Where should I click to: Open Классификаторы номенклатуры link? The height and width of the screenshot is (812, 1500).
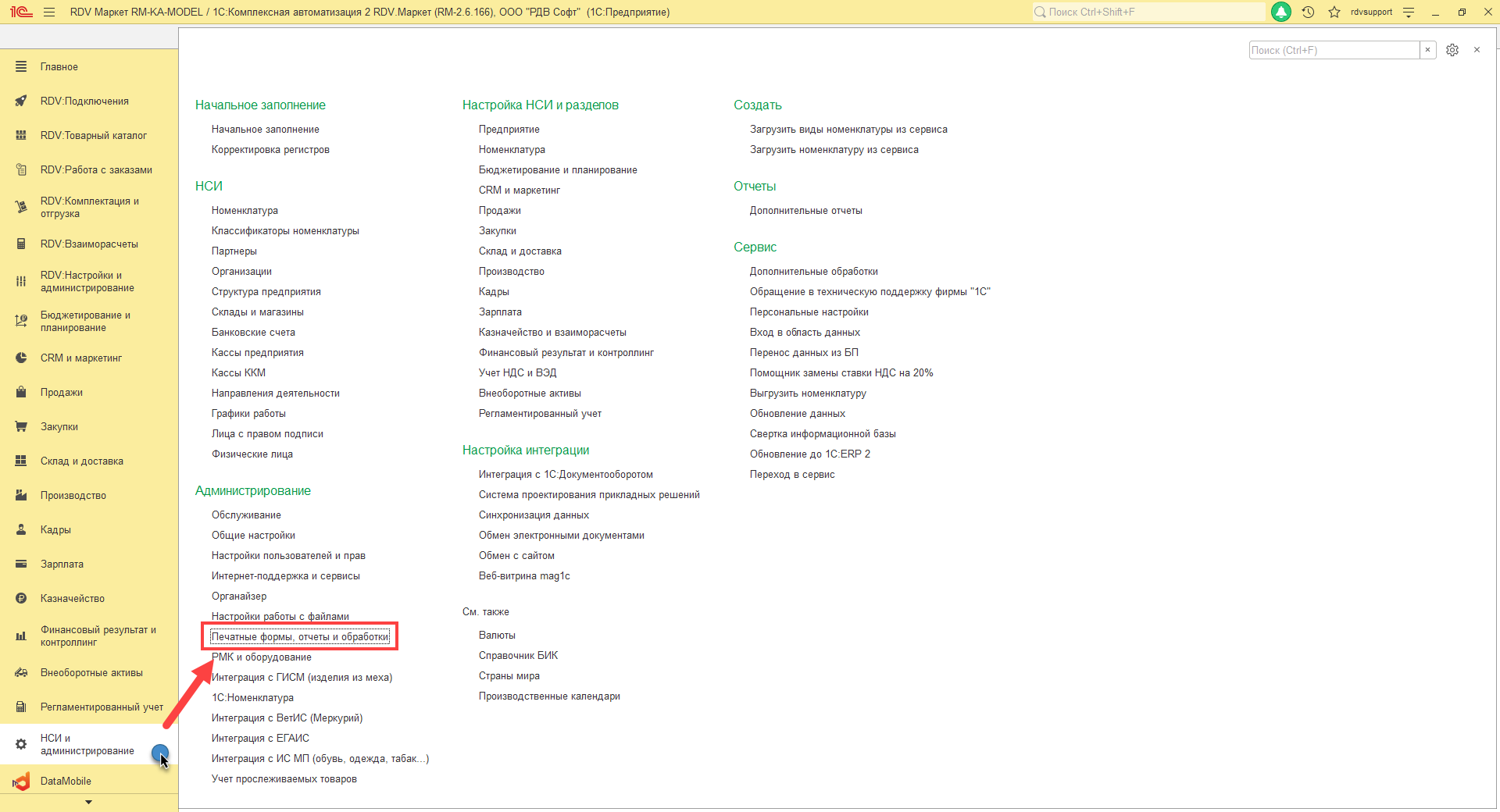285,231
